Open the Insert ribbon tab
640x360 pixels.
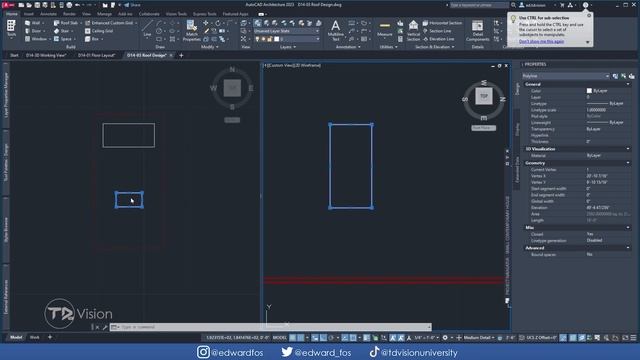click(x=29, y=14)
